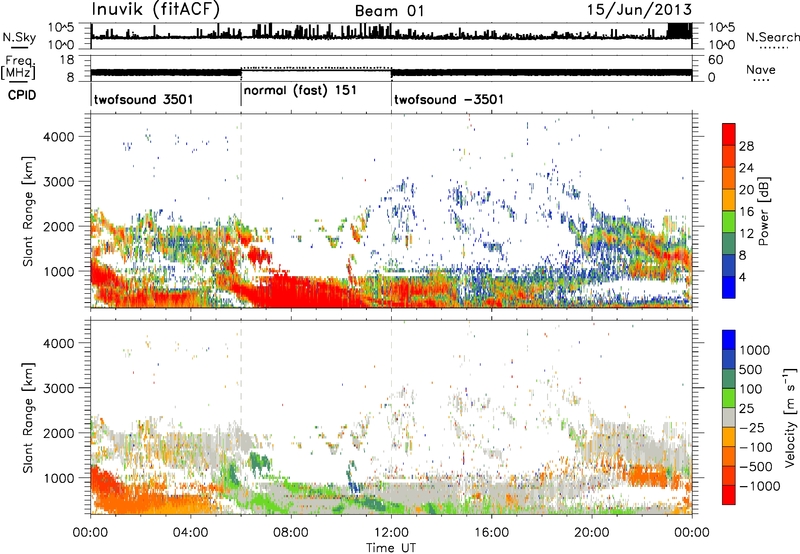Click the '20:00' time tick label
The image size is (800, 554).
click(592, 533)
